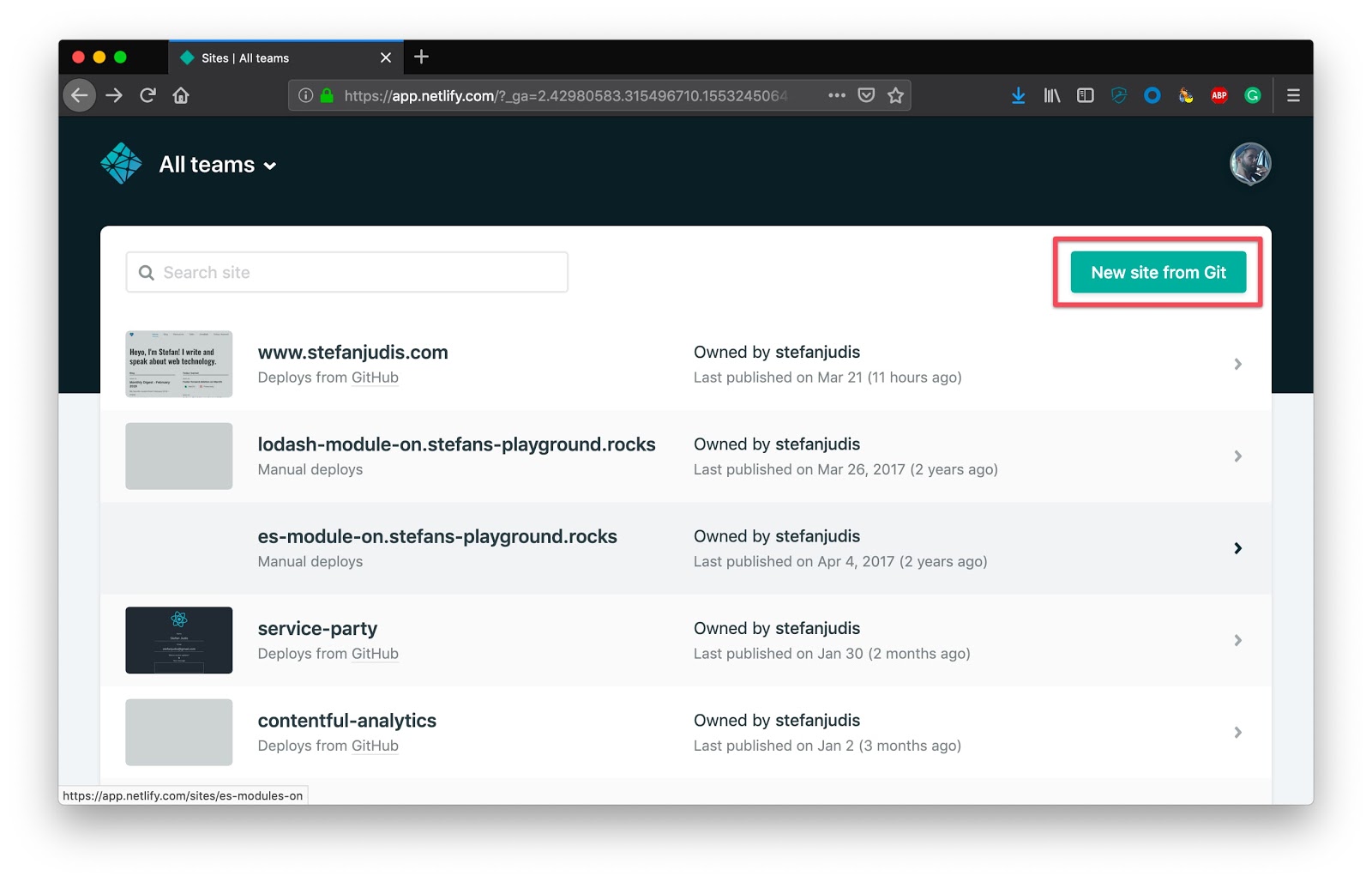The height and width of the screenshot is (882, 1372).
Task: Click 'Last published on Mar 26, 2017' text
Action: click(x=845, y=469)
